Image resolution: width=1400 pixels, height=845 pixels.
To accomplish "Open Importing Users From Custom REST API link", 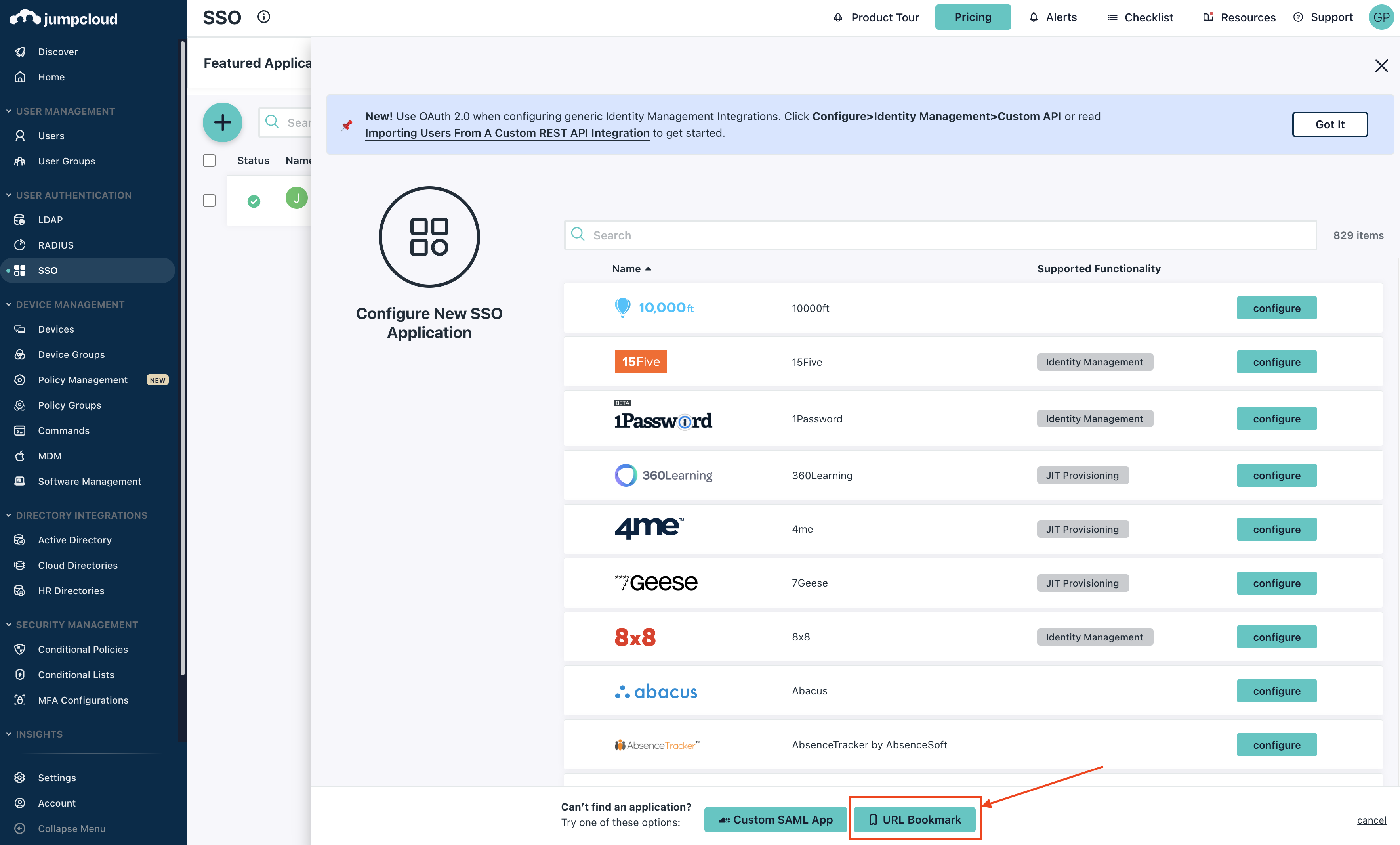I will [507, 132].
